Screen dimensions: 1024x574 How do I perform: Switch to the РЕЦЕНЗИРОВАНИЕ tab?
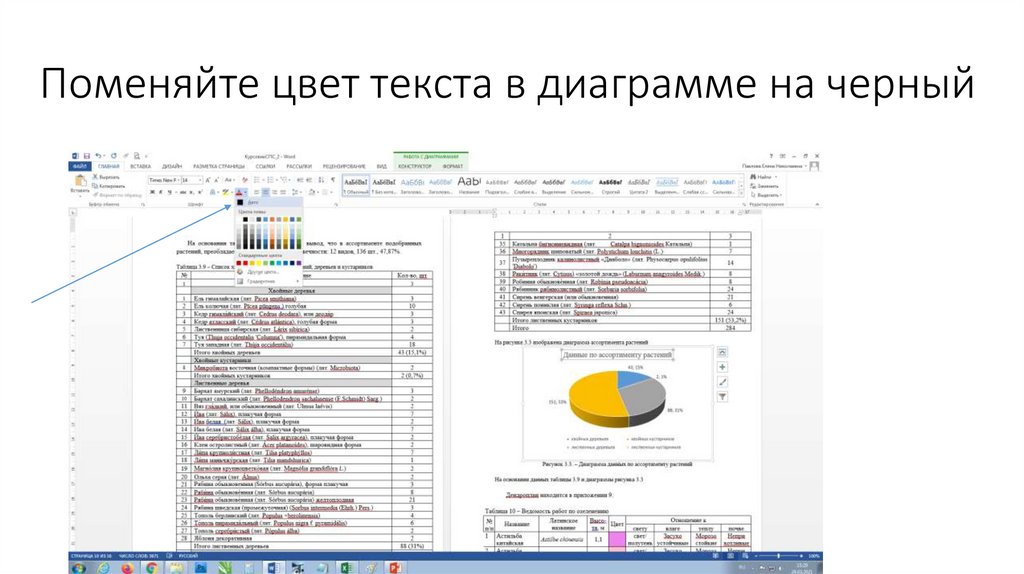click(x=344, y=167)
